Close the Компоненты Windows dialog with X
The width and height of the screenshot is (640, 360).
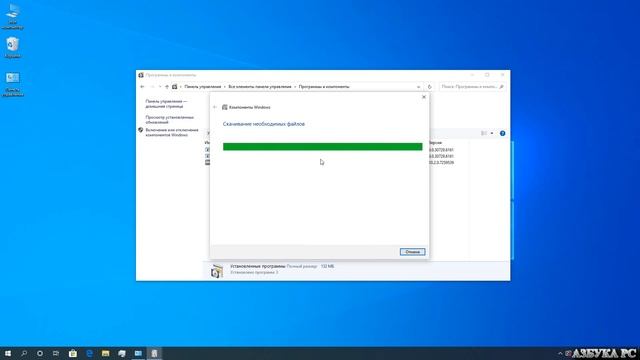click(424, 97)
